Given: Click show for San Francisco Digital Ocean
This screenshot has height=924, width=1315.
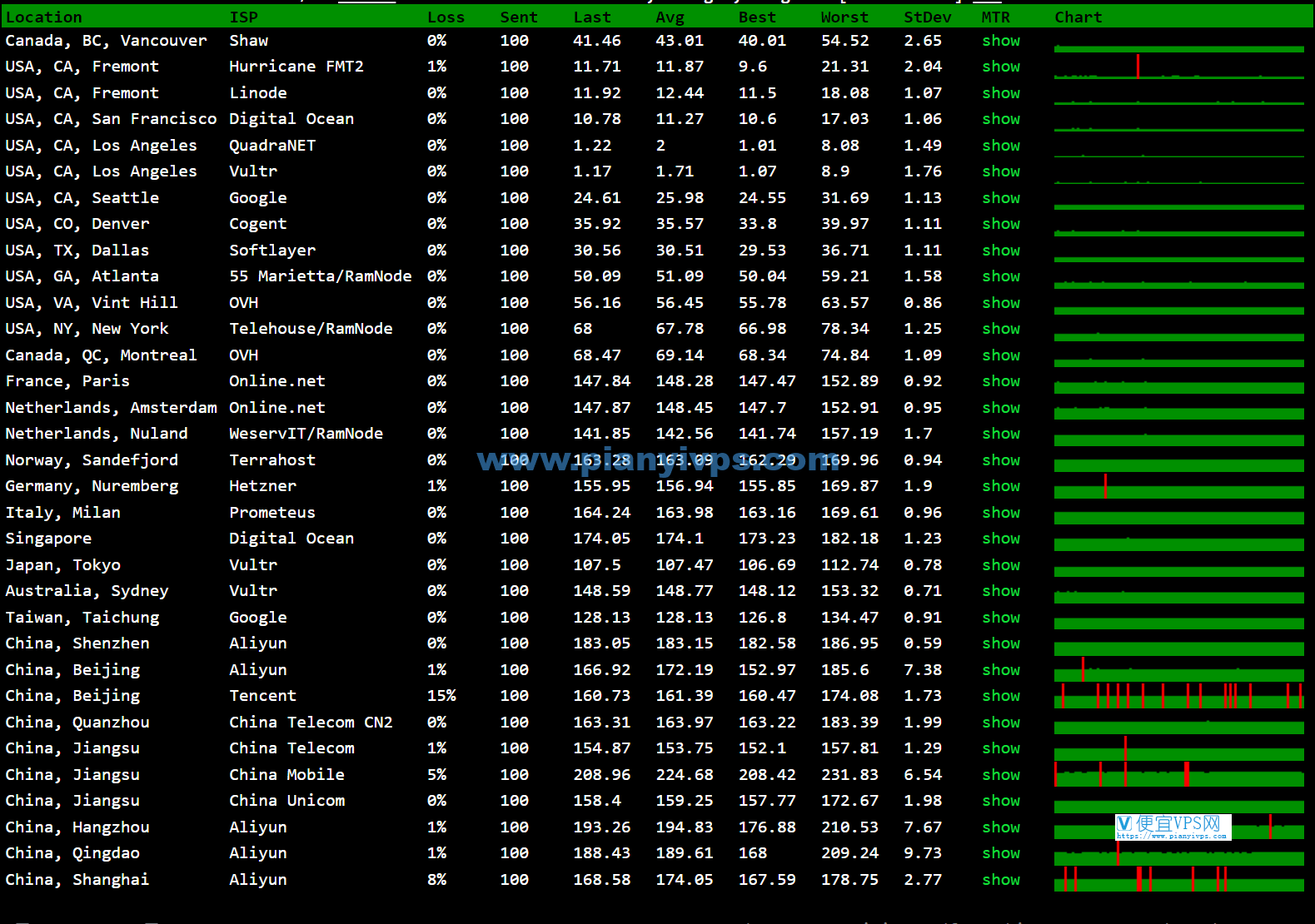Looking at the screenshot, I should coord(1000,119).
